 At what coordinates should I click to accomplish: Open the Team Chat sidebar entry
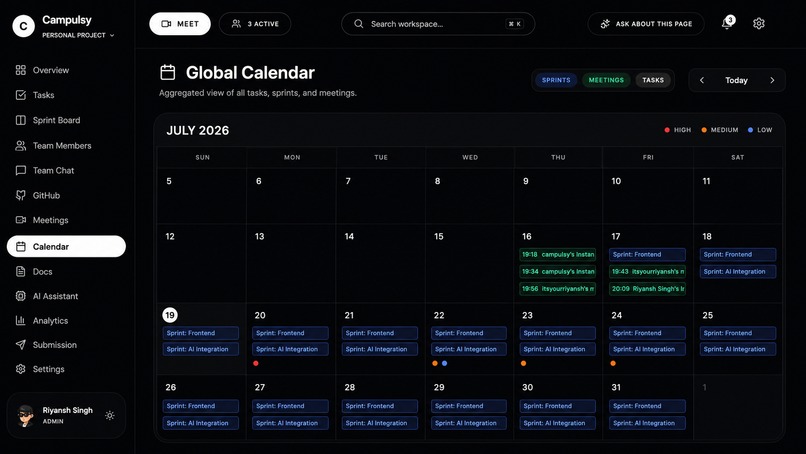(53, 170)
